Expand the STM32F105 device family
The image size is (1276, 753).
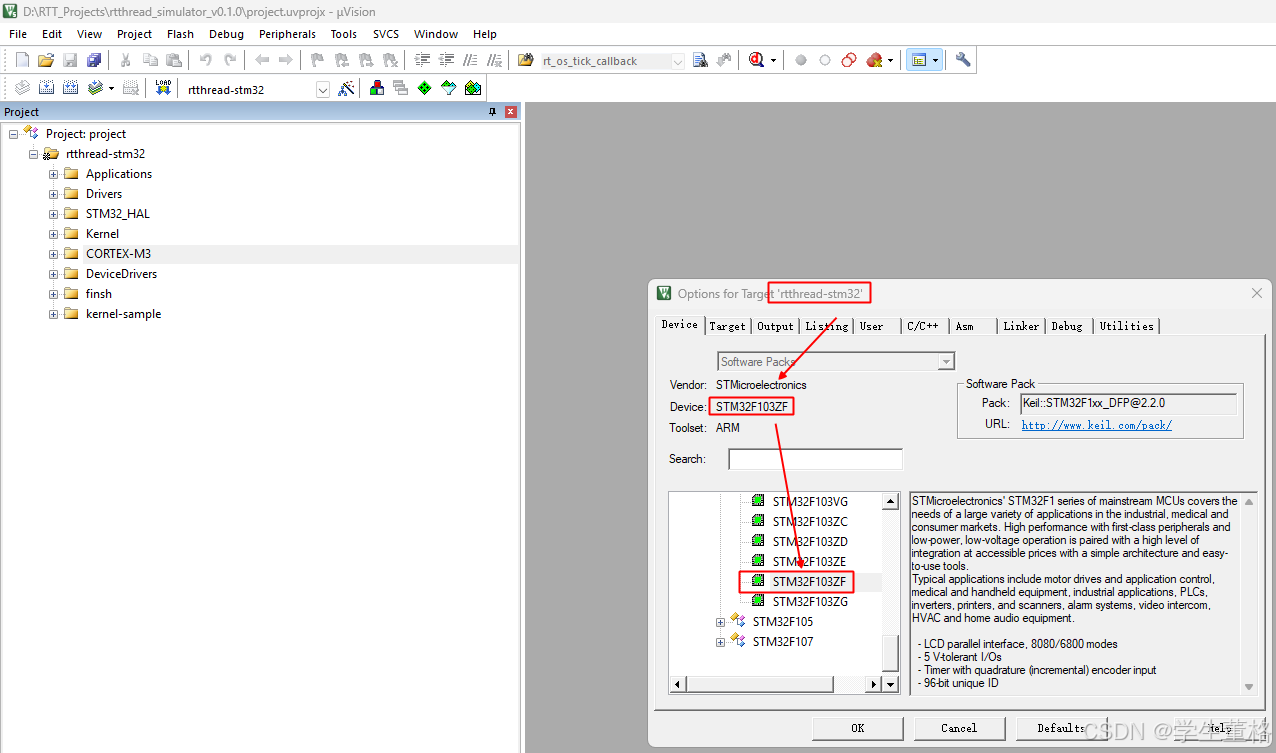click(720, 622)
